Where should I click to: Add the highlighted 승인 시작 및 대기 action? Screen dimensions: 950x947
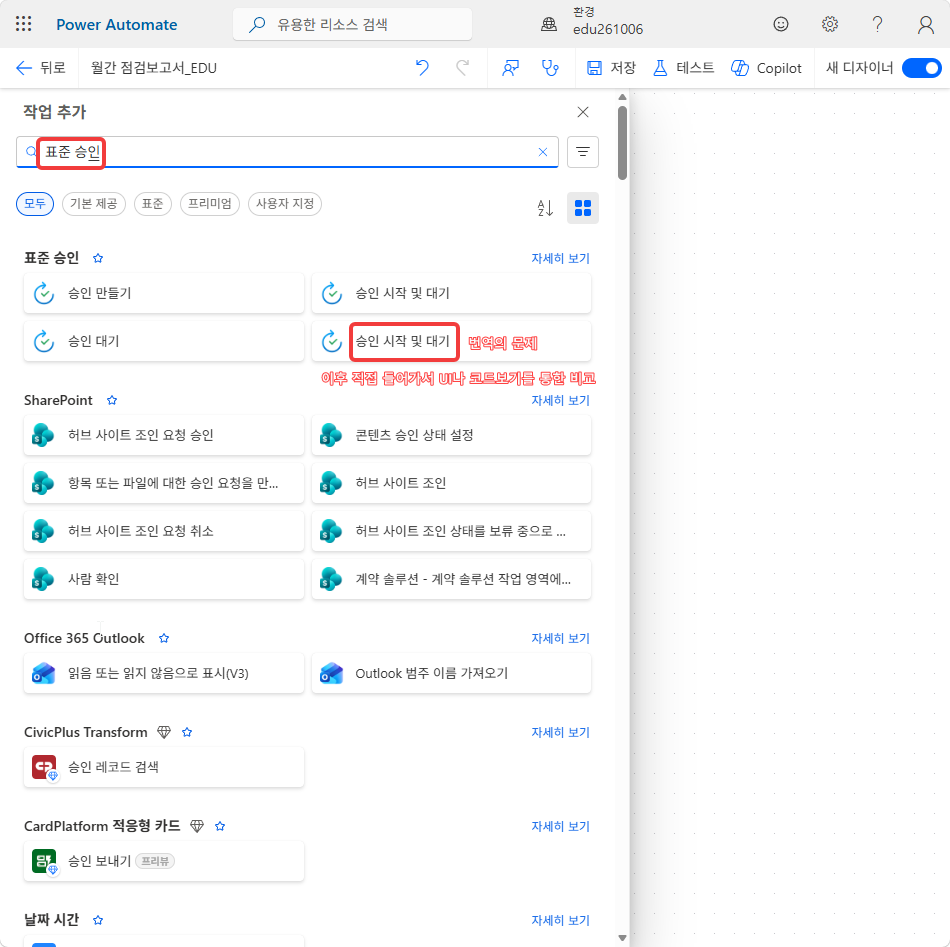click(451, 341)
